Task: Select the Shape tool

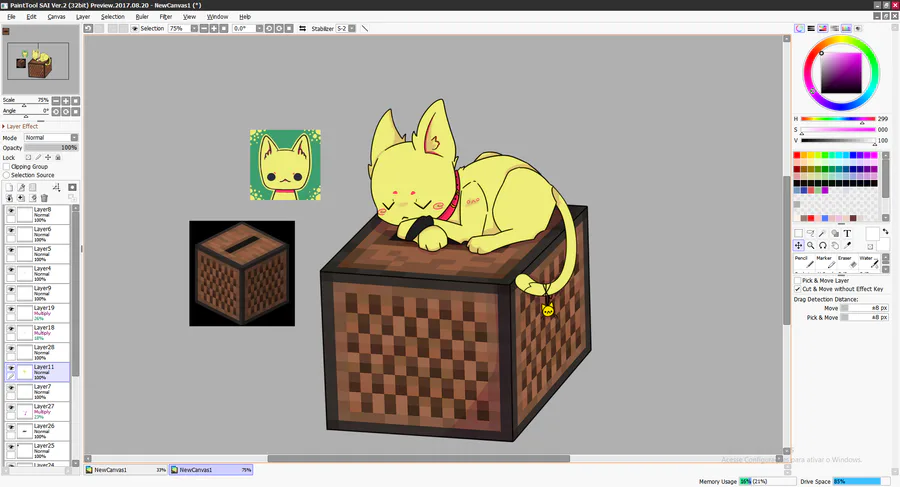Action: pos(835,233)
